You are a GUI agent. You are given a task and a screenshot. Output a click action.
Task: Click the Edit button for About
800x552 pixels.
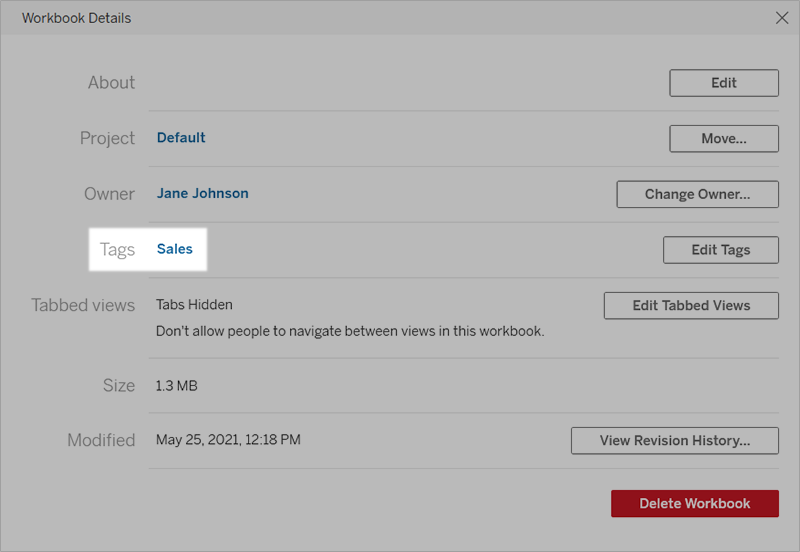[724, 83]
